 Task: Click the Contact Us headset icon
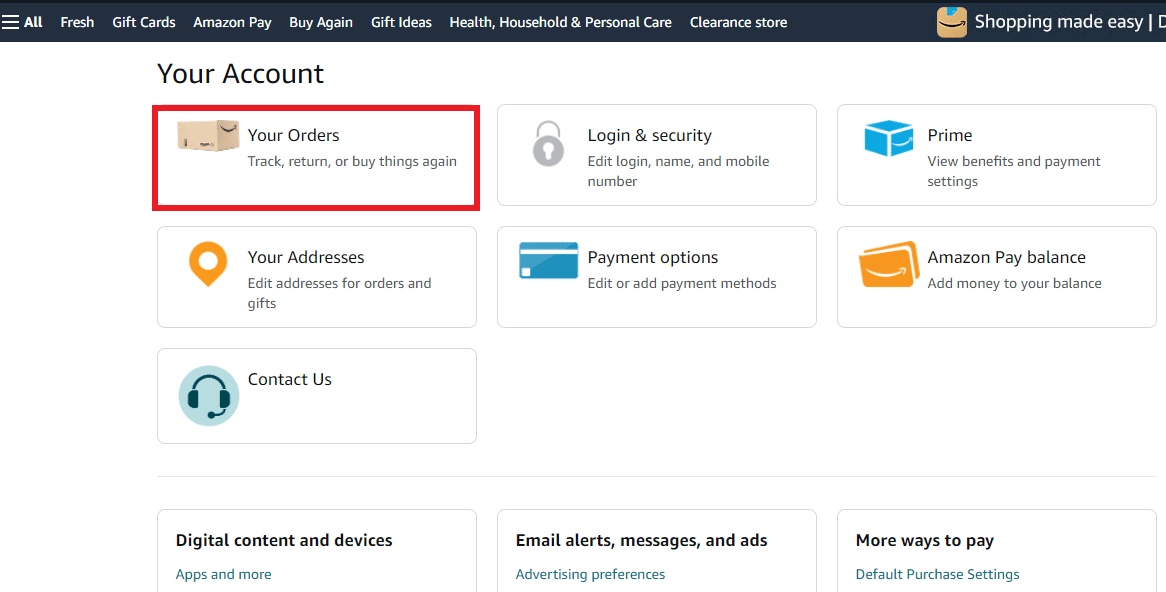tap(209, 396)
